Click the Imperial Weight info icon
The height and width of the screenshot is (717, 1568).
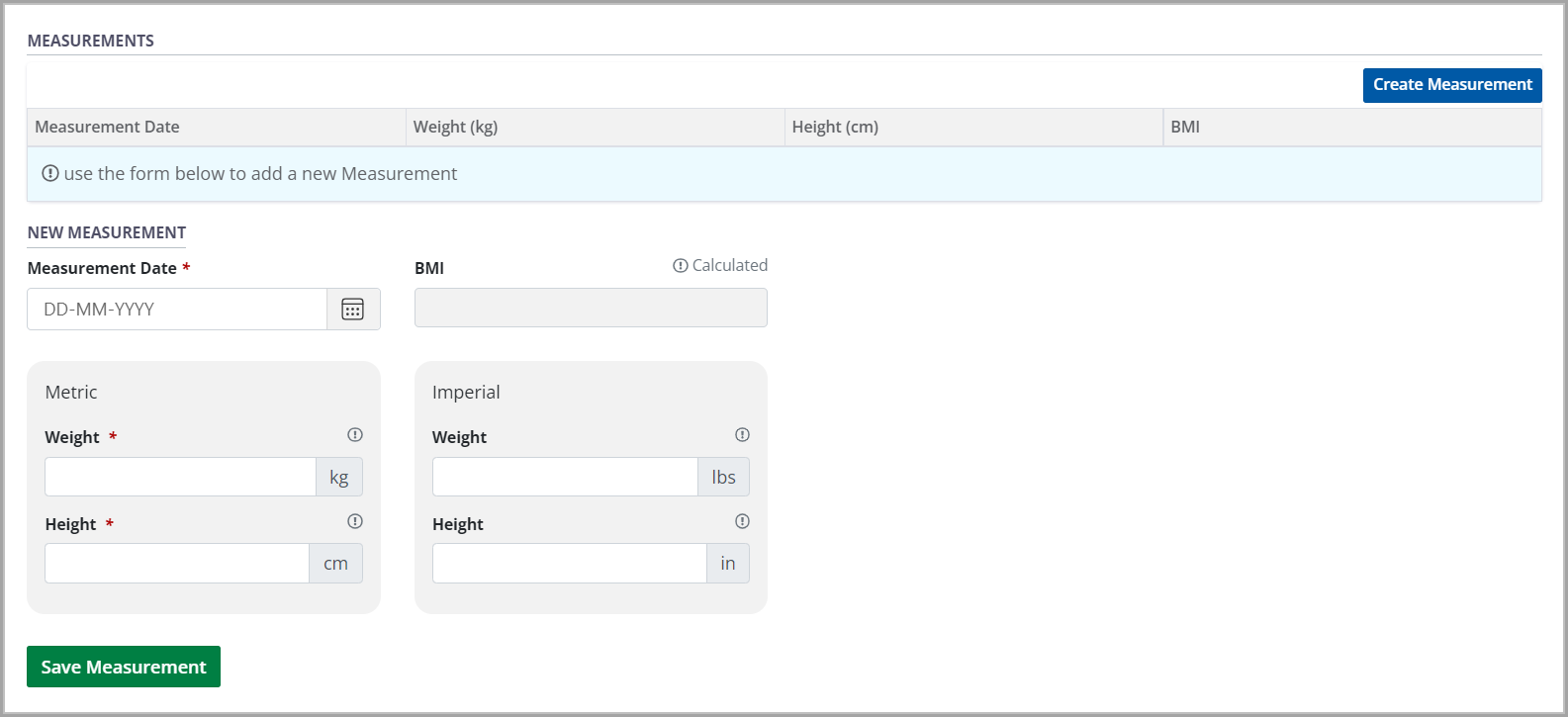pyautogui.click(x=742, y=435)
